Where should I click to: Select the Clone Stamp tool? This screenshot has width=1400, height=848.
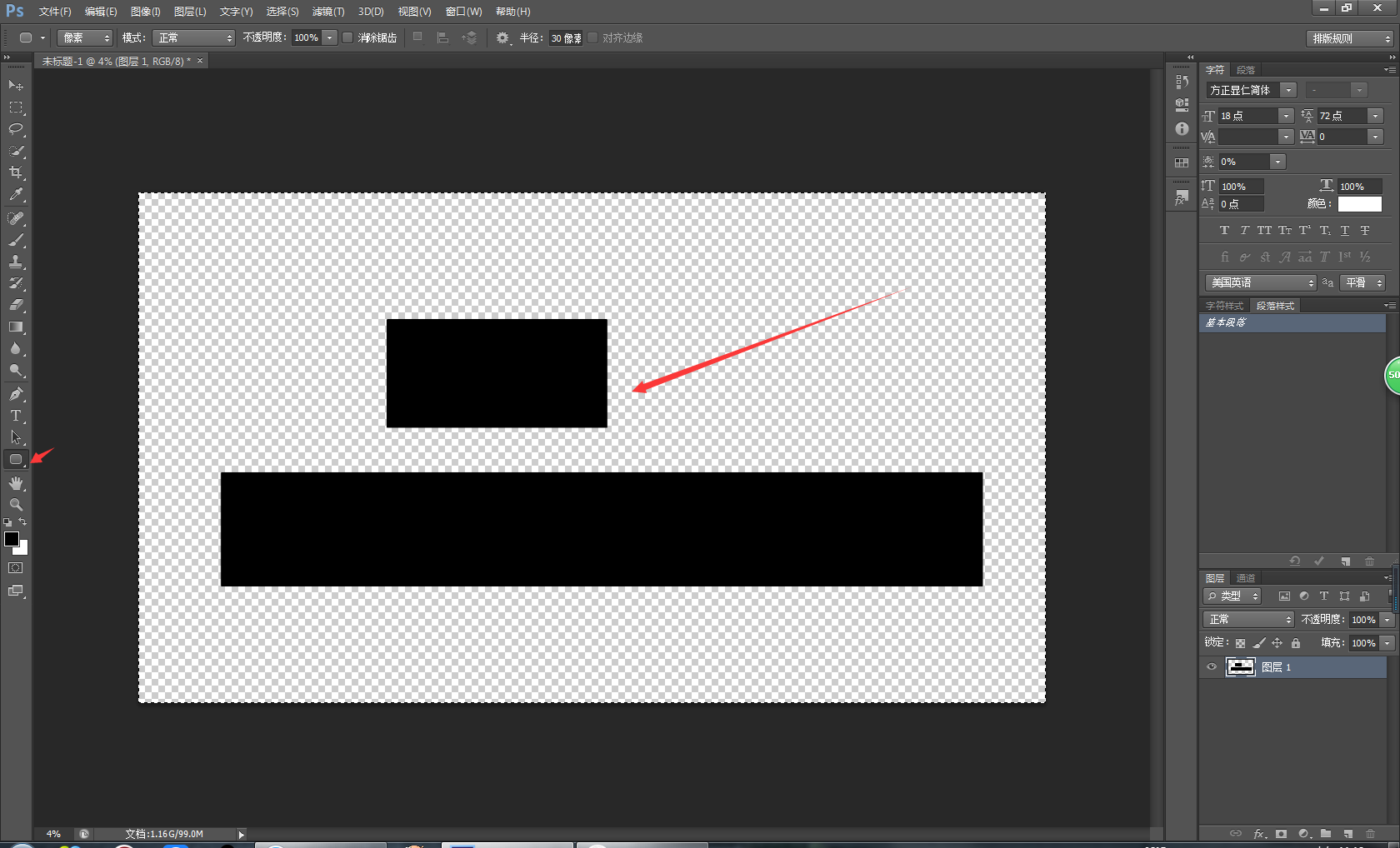[16, 262]
